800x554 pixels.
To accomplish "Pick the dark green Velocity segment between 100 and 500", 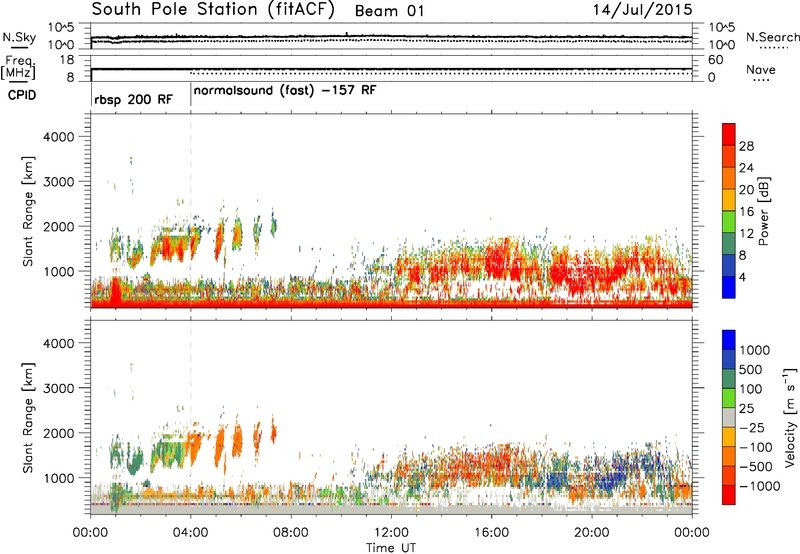I will click(x=729, y=380).
